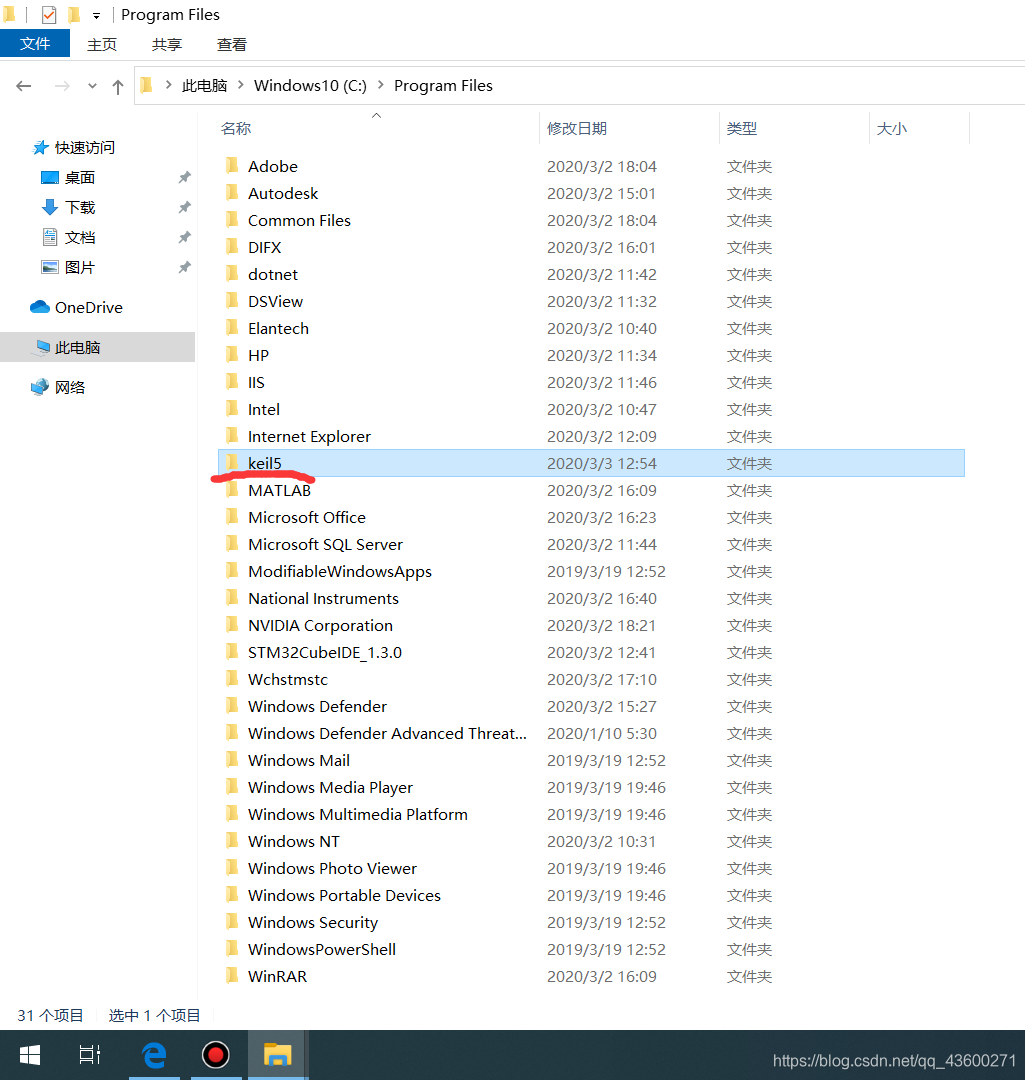Select the keil5 folder icon
This screenshot has width=1025, height=1080.
(x=232, y=463)
